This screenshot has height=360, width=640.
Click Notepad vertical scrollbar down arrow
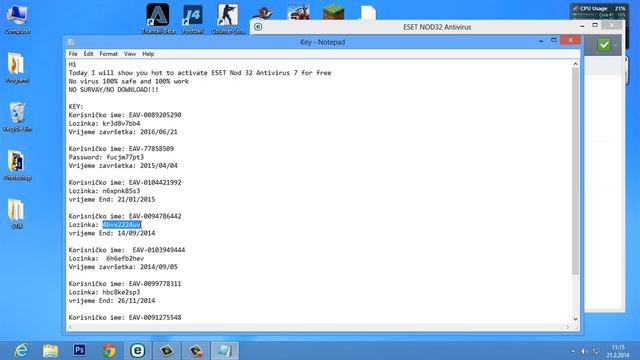coord(575,319)
